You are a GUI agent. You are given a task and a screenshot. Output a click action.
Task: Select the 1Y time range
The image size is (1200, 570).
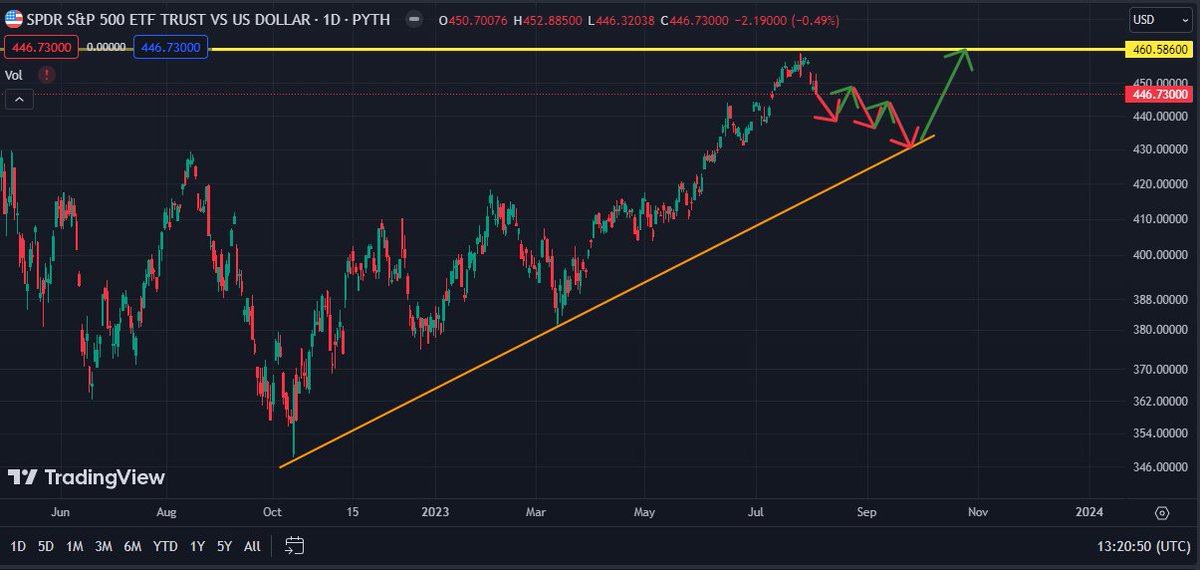pos(197,546)
